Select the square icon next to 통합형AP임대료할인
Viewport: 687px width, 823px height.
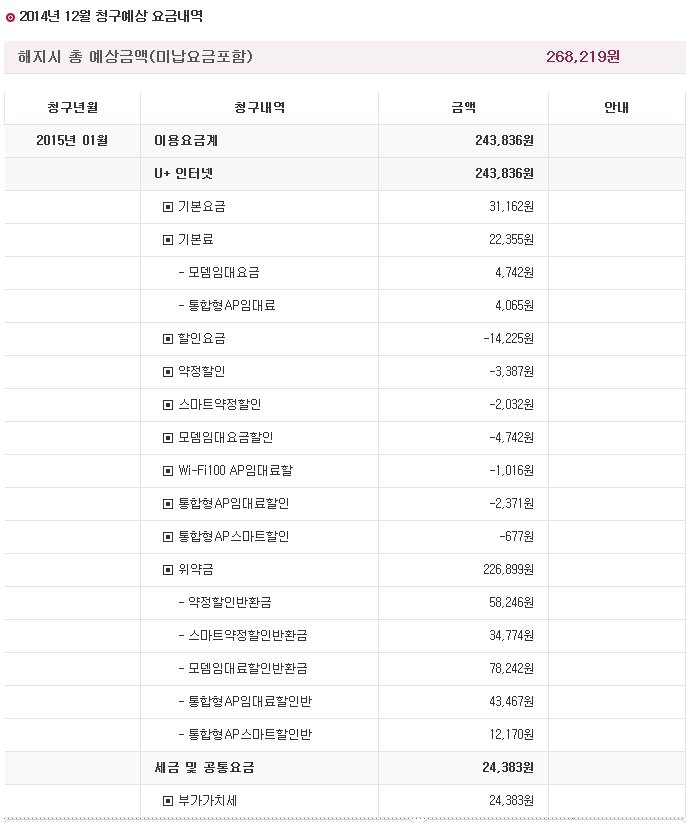coord(168,504)
